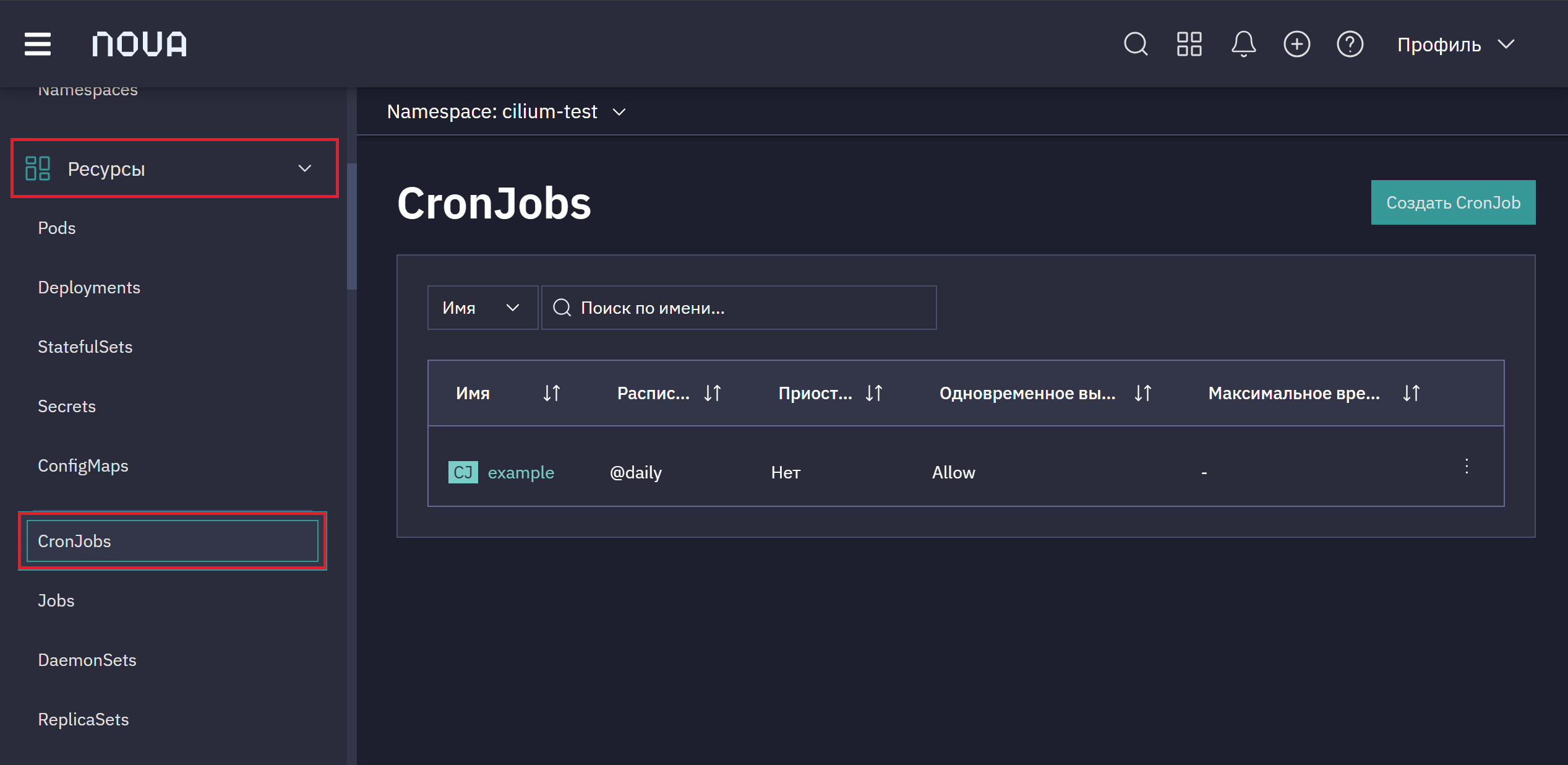Click the CronJobs page heading
The image size is (1568, 765).
coord(494,203)
